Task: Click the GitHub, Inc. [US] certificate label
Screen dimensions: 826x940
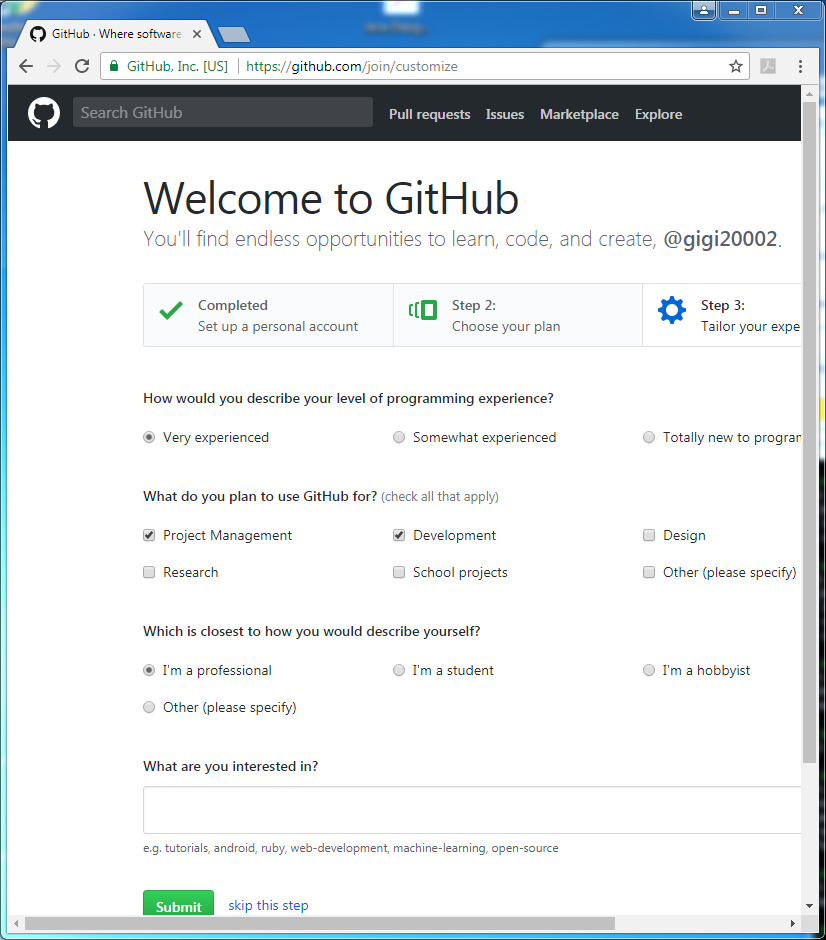Action: coord(177,66)
